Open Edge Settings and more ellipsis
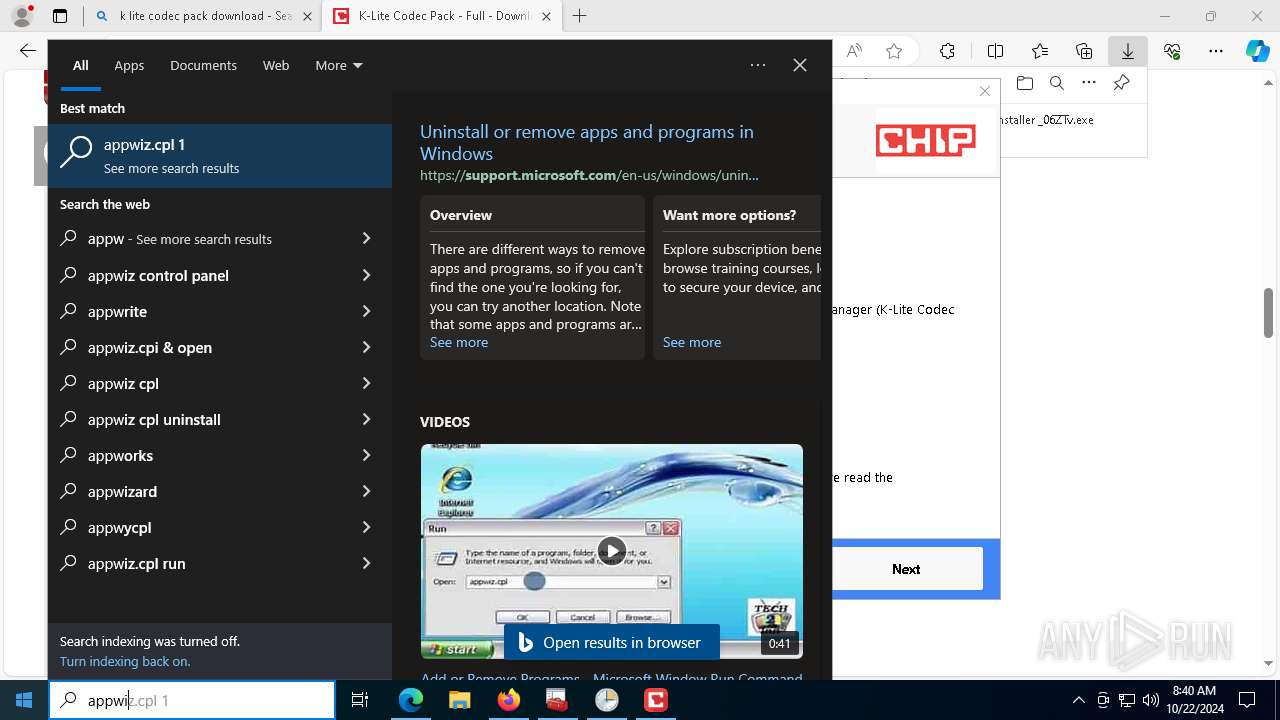 [x=1216, y=51]
